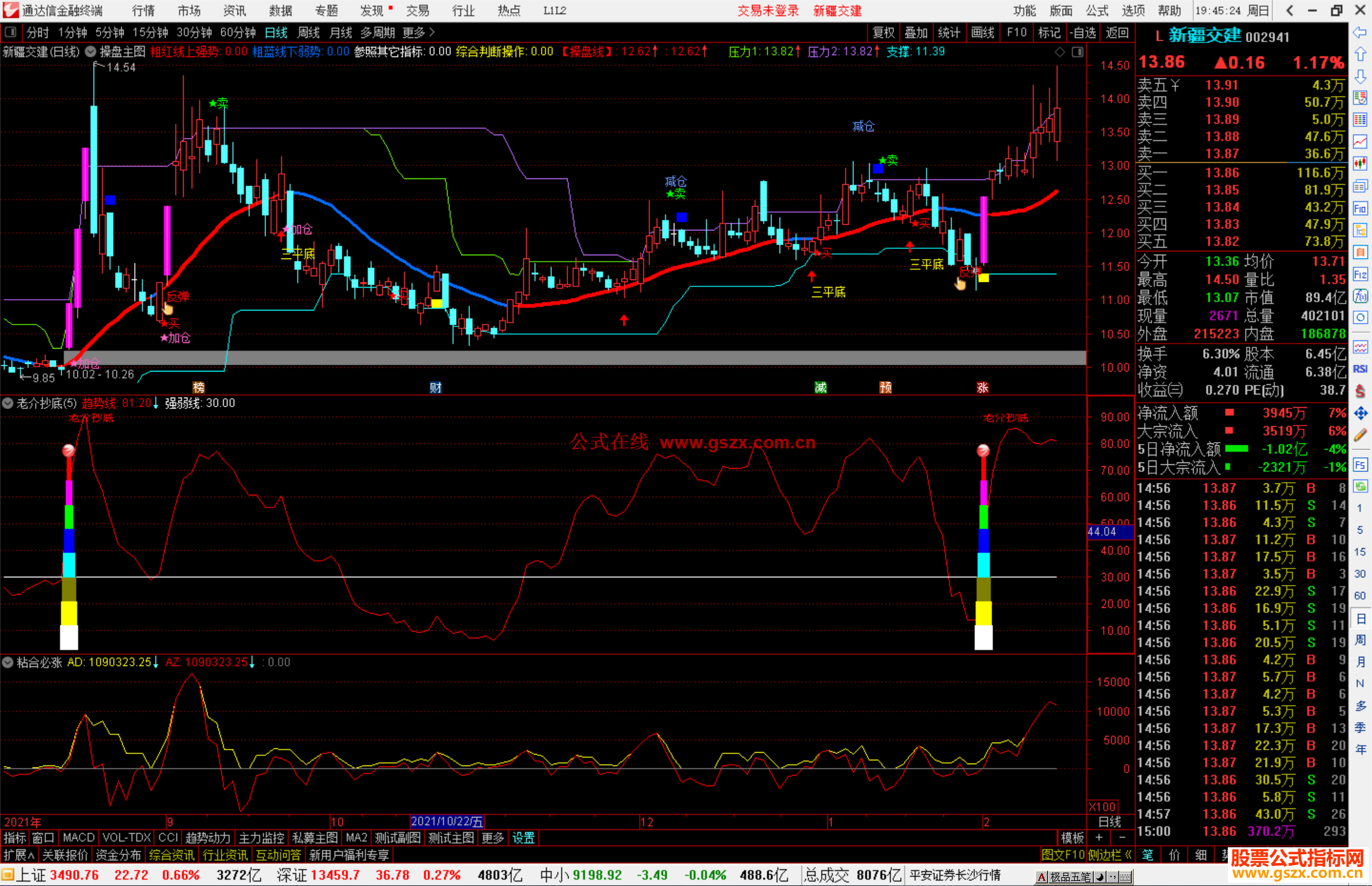
Task: Open the 模板 template menu
Action: (1072, 838)
